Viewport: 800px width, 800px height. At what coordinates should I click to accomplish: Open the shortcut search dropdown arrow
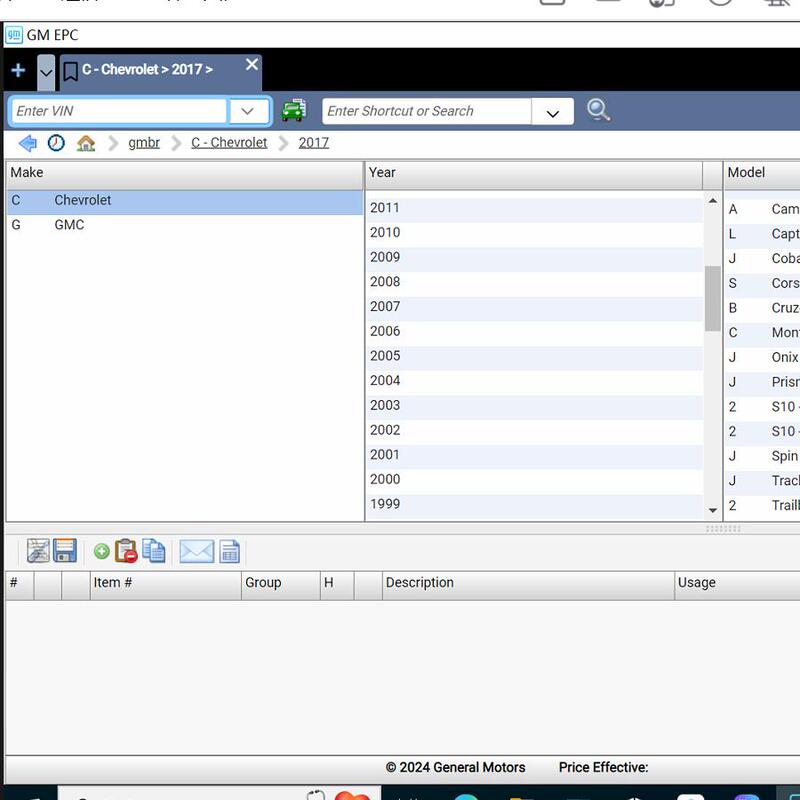coord(553,112)
